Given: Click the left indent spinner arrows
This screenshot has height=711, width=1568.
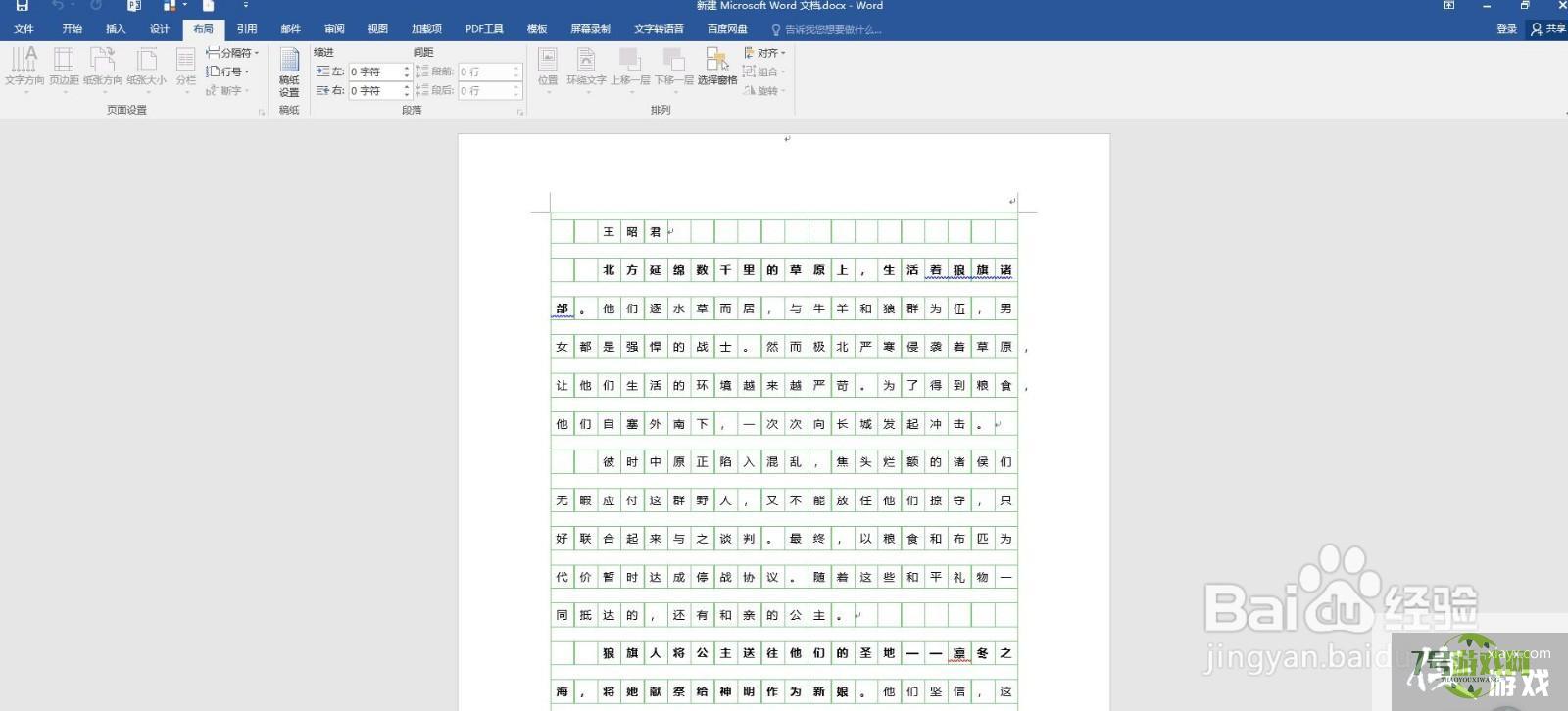Looking at the screenshot, I should point(407,71).
